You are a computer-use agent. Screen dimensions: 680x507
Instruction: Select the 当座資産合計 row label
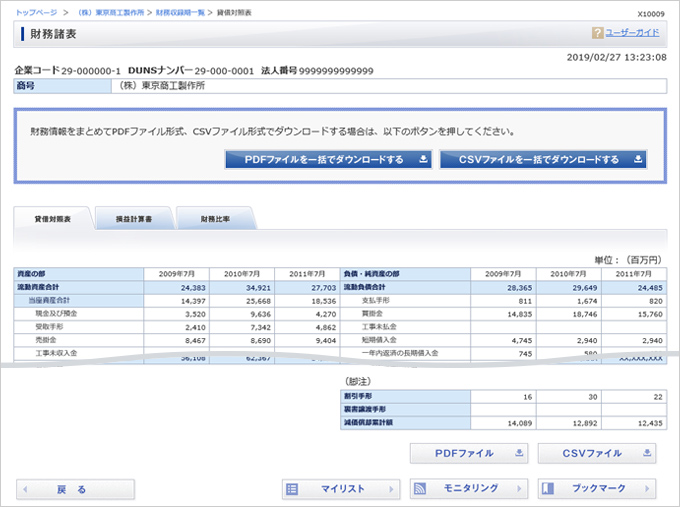[49, 300]
